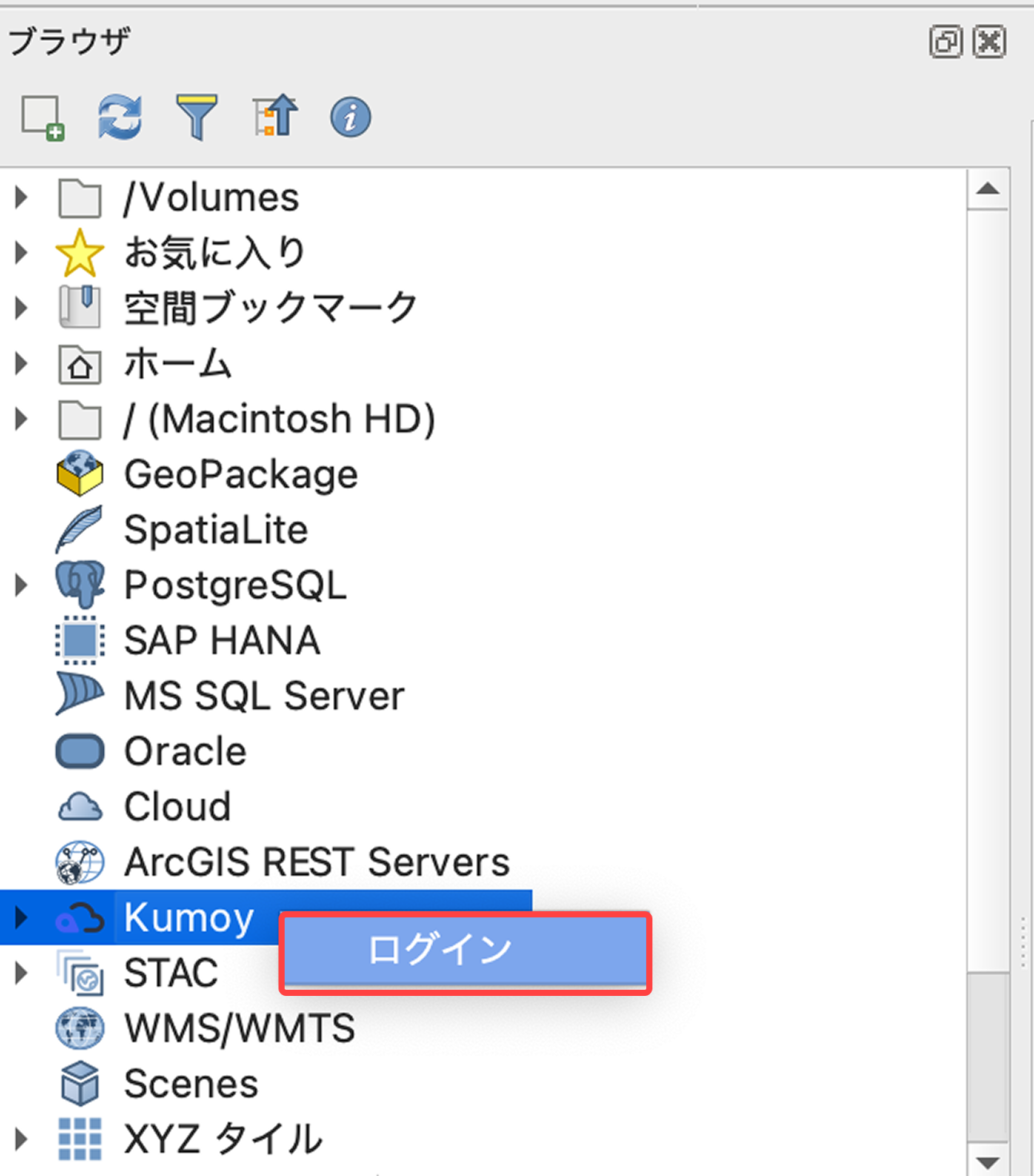
Task: Select the highlighted Kumoy entry
Action: coord(188,917)
